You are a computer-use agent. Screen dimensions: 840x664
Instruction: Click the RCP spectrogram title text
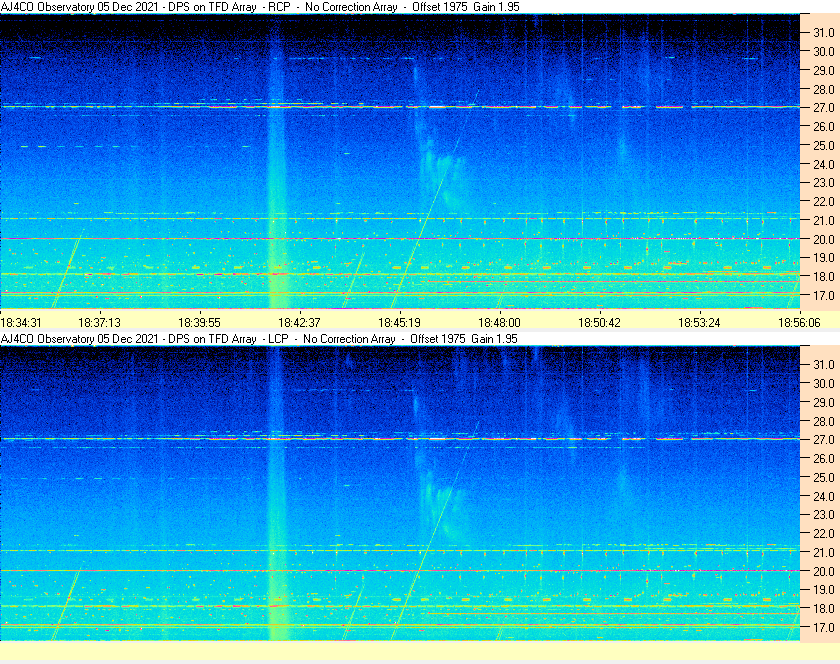[x=260, y=7]
